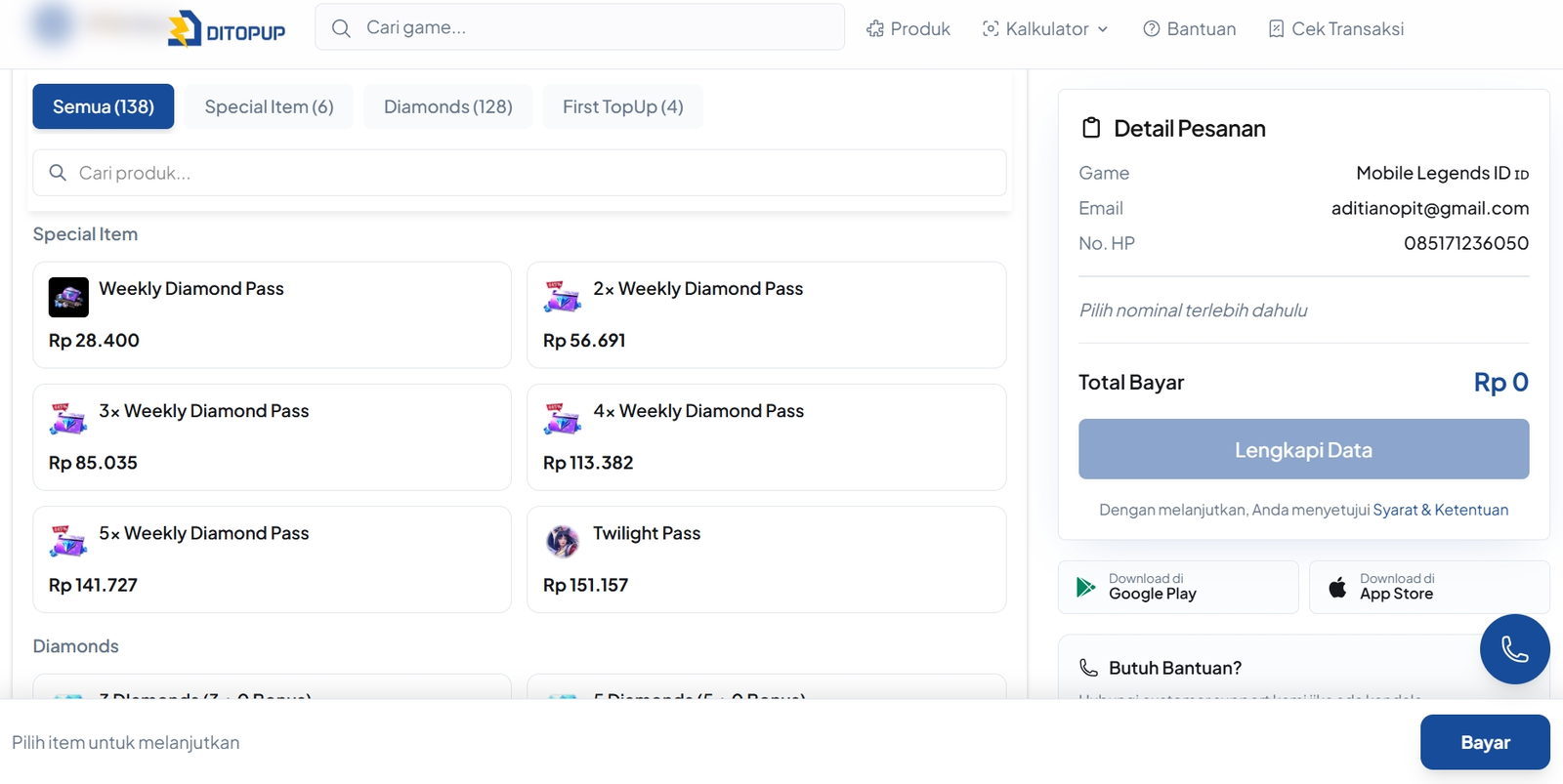Open the Produk menu item
Viewport: 1563px width, 784px height.
click(x=908, y=29)
